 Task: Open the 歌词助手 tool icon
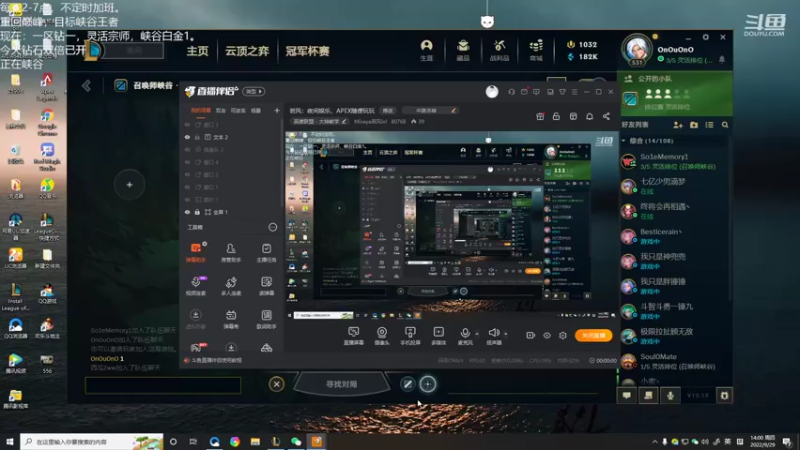point(266,319)
